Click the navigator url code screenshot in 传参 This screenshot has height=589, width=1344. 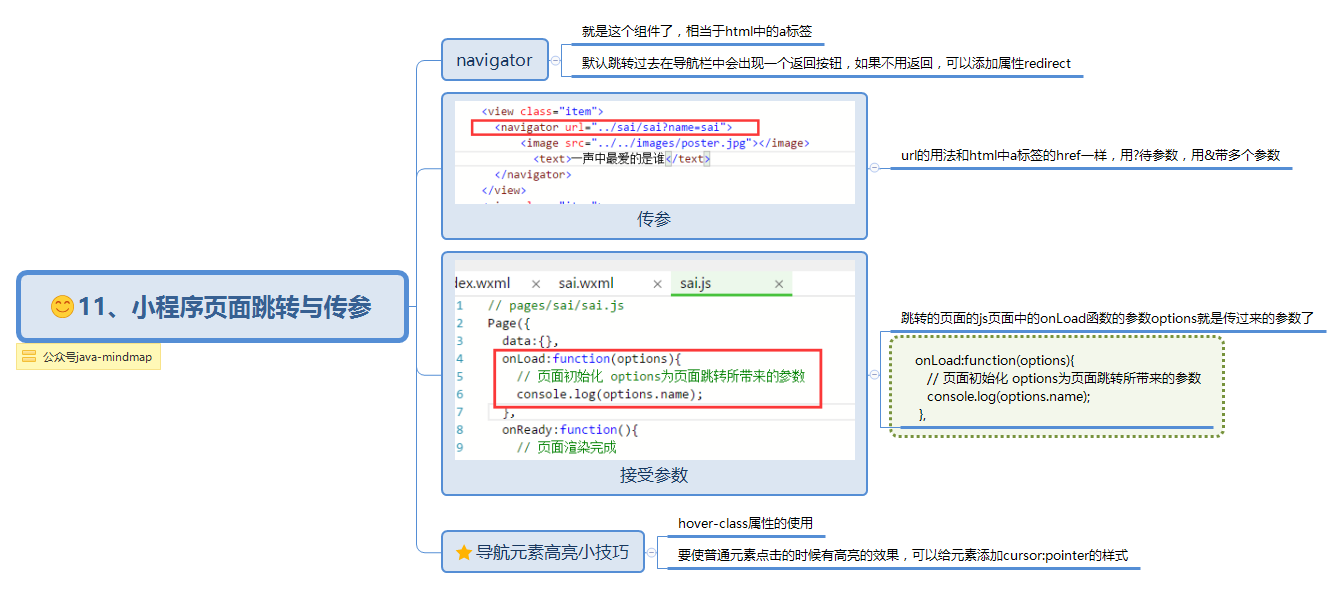click(x=654, y=153)
